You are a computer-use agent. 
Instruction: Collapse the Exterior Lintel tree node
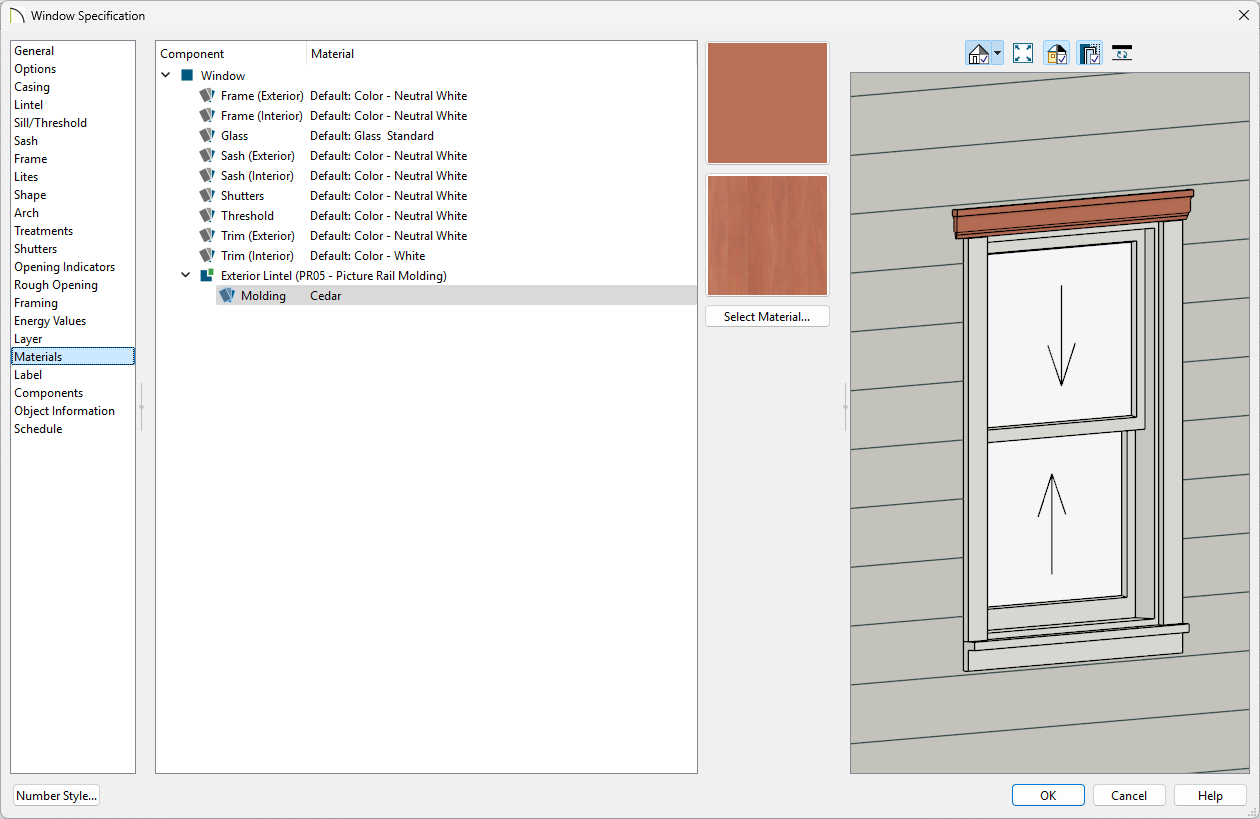point(186,276)
